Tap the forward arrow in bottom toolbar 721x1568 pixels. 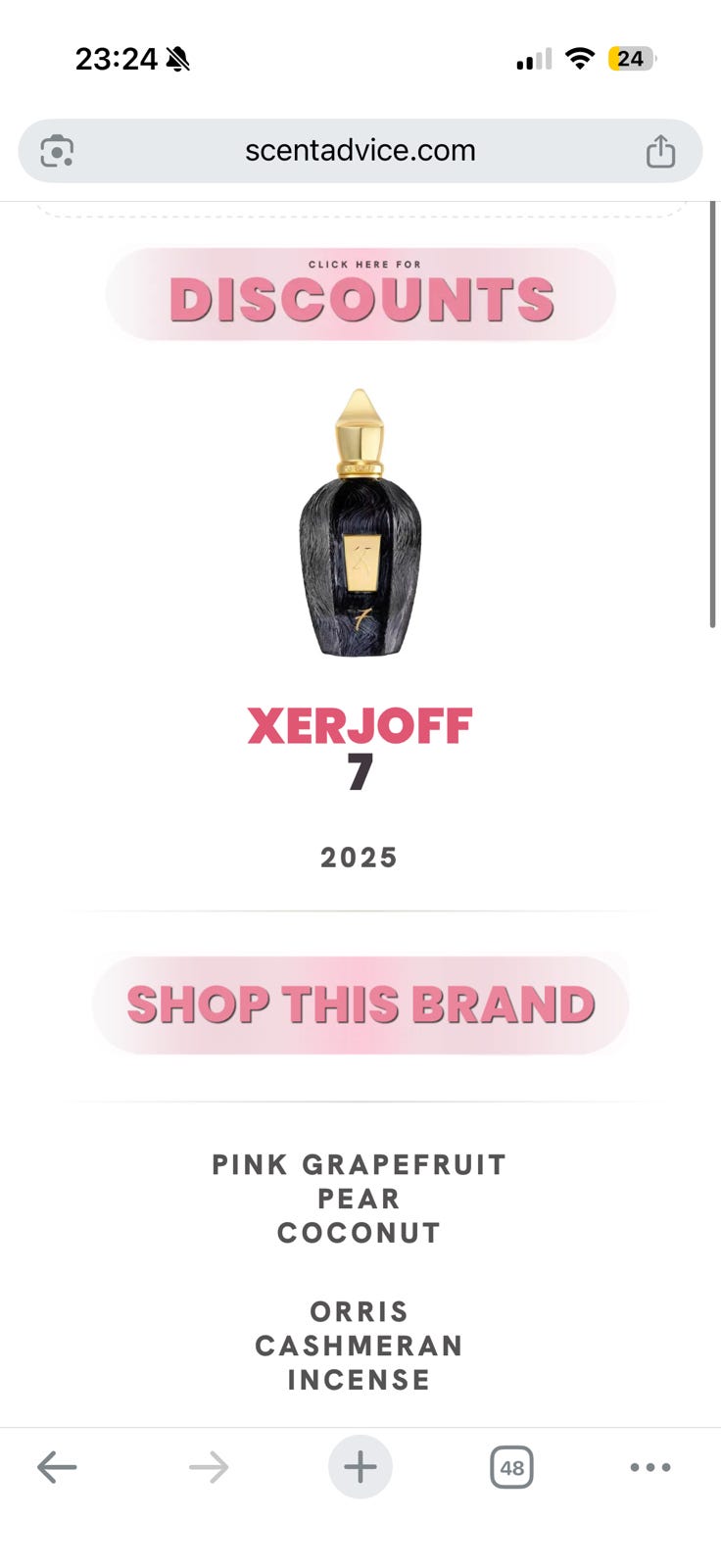click(209, 1467)
